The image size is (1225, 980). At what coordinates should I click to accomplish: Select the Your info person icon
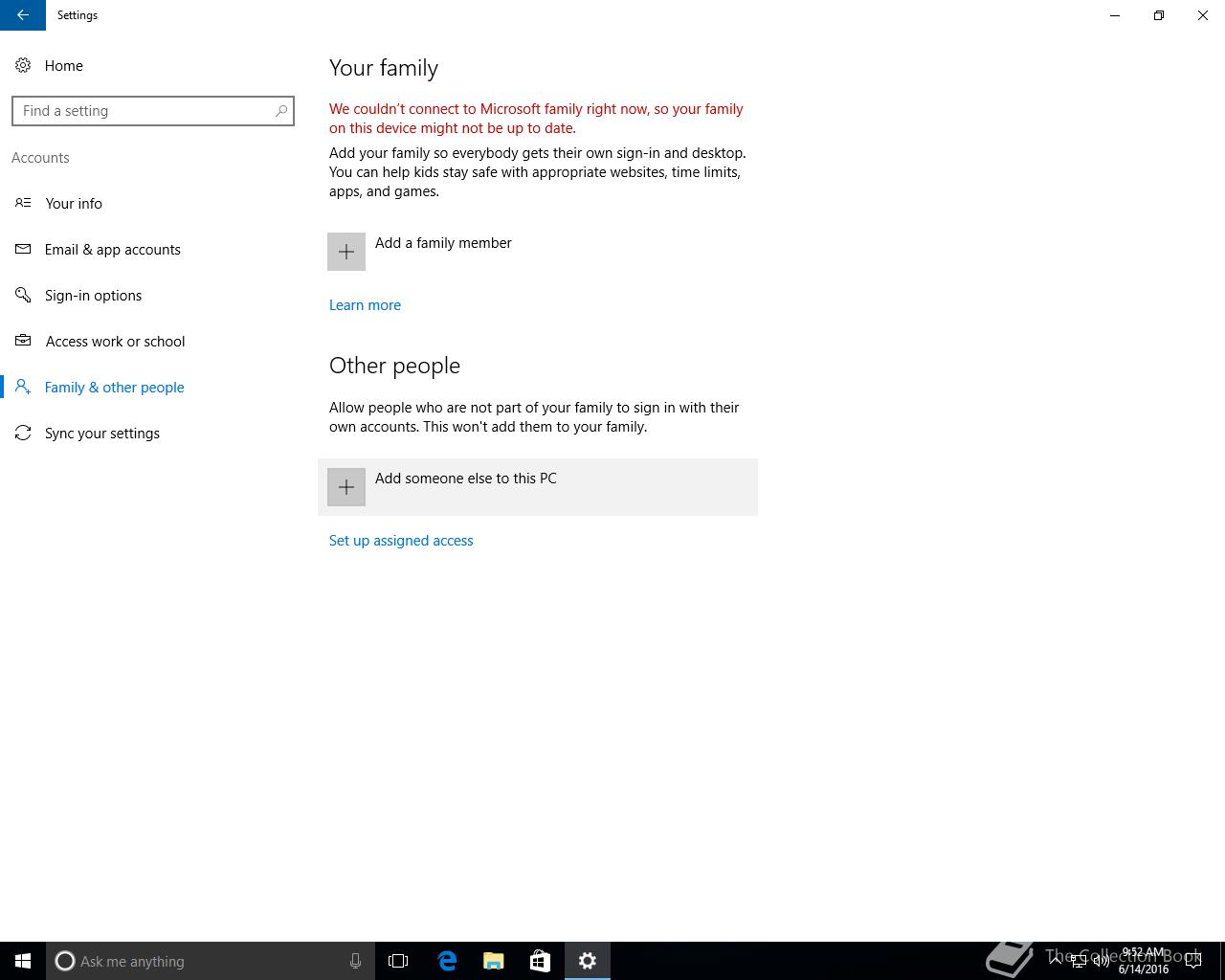point(23,203)
